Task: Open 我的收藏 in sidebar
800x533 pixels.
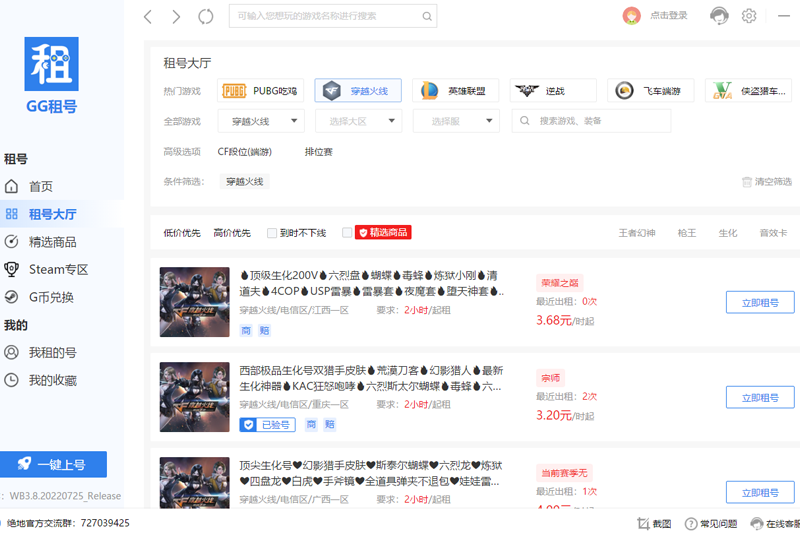Action: point(52,380)
